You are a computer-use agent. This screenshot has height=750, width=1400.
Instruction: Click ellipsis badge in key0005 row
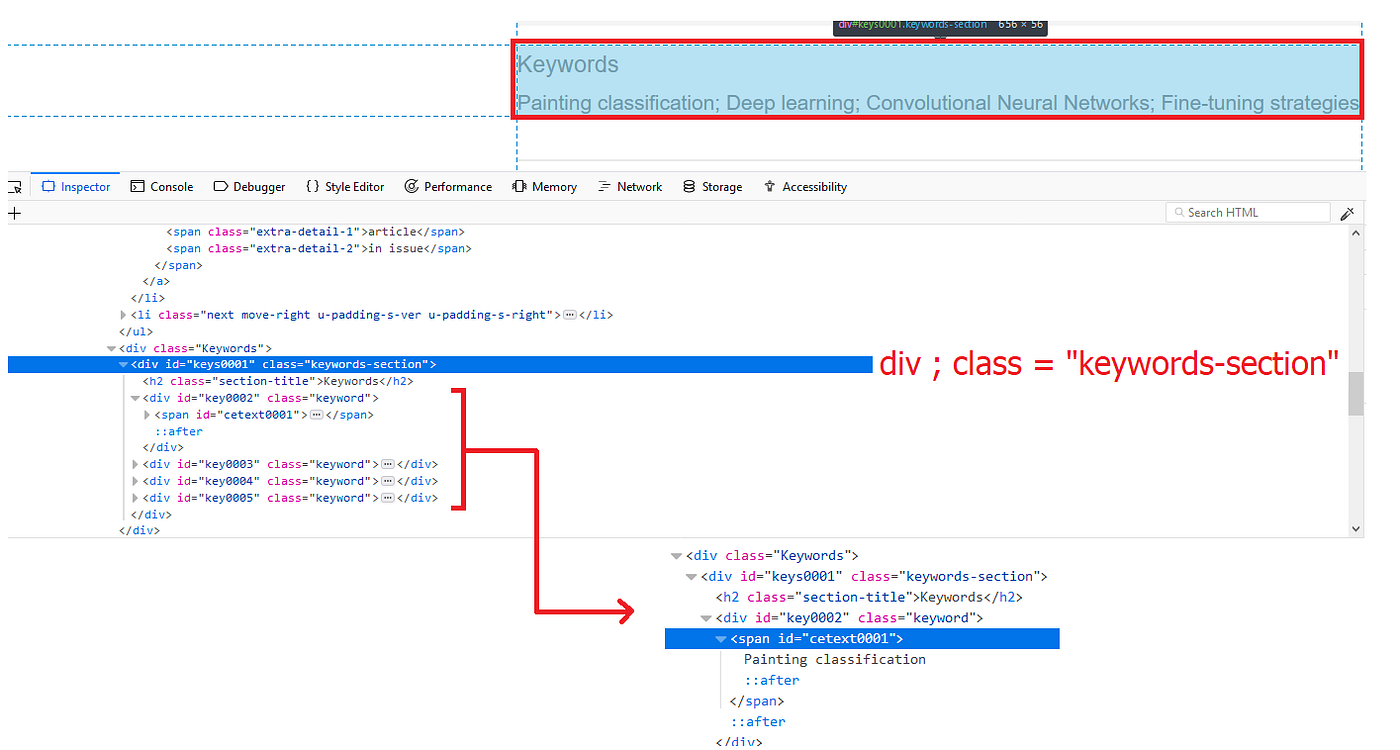(388, 498)
